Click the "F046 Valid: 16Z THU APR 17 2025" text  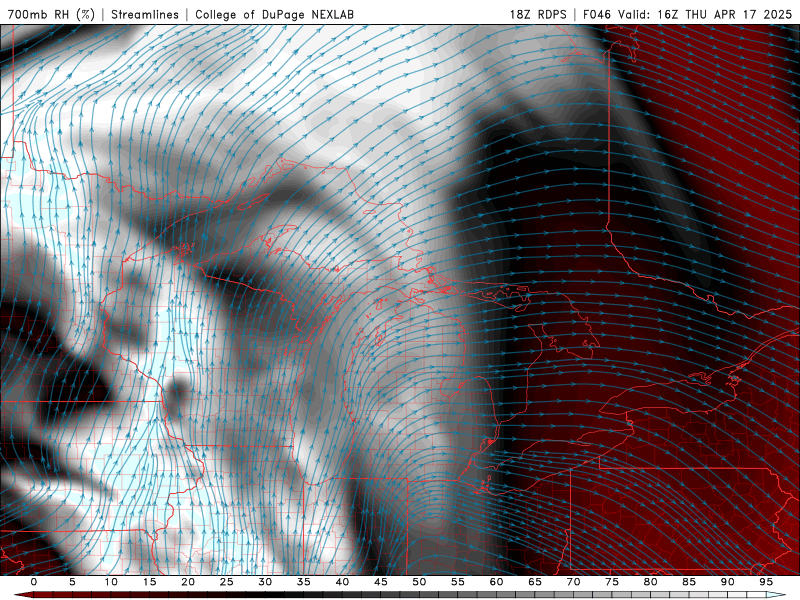pyautogui.click(x=687, y=14)
